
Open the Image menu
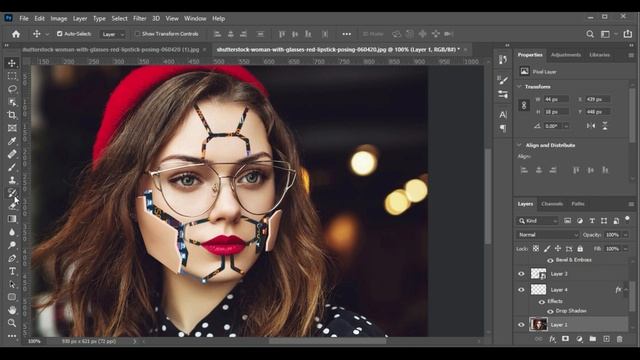59,18
